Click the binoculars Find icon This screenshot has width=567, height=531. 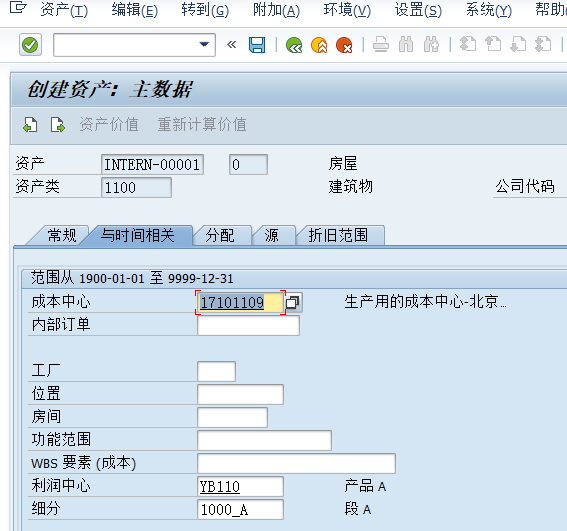coord(406,45)
